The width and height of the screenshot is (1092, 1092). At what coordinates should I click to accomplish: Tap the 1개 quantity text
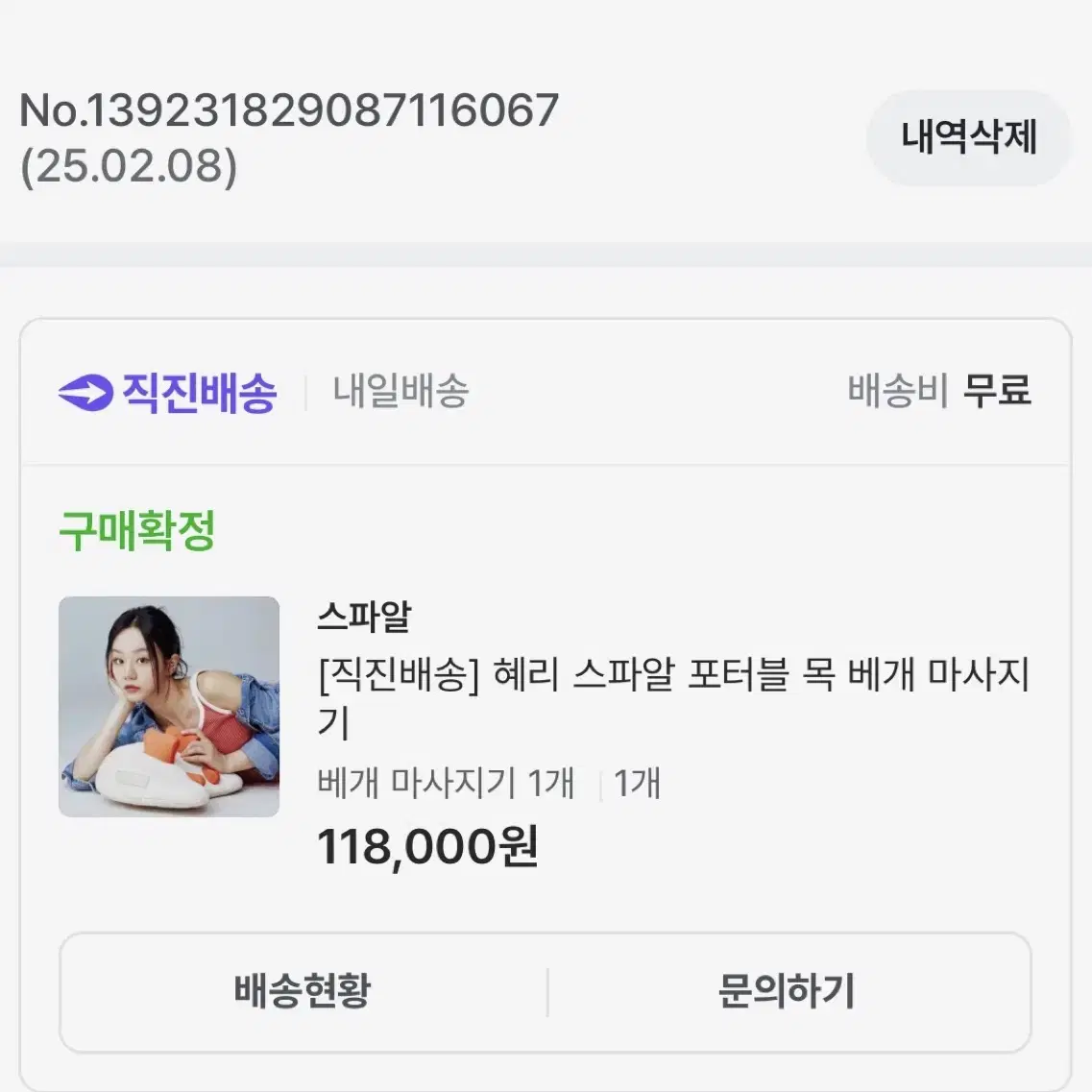point(637,784)
